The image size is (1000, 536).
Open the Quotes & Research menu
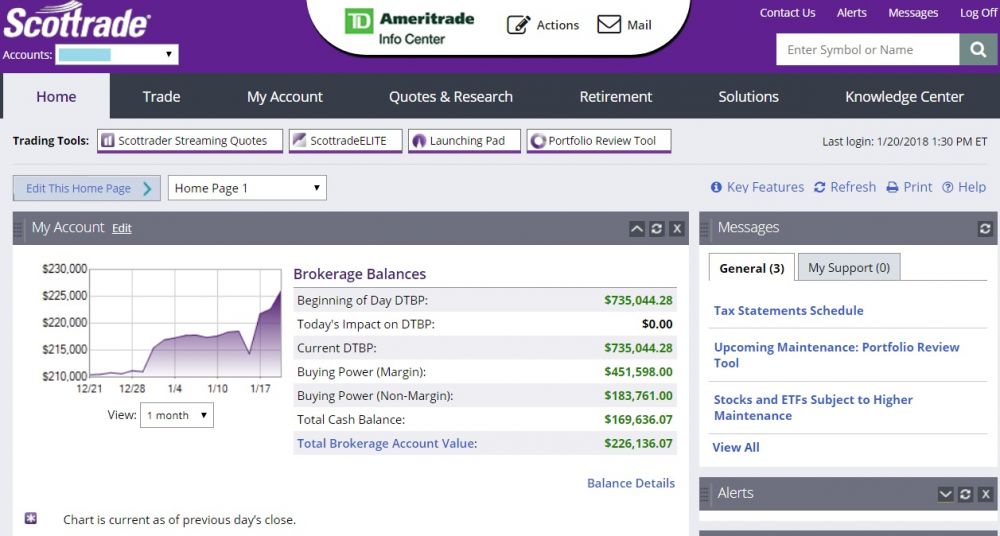click(450, 97)
